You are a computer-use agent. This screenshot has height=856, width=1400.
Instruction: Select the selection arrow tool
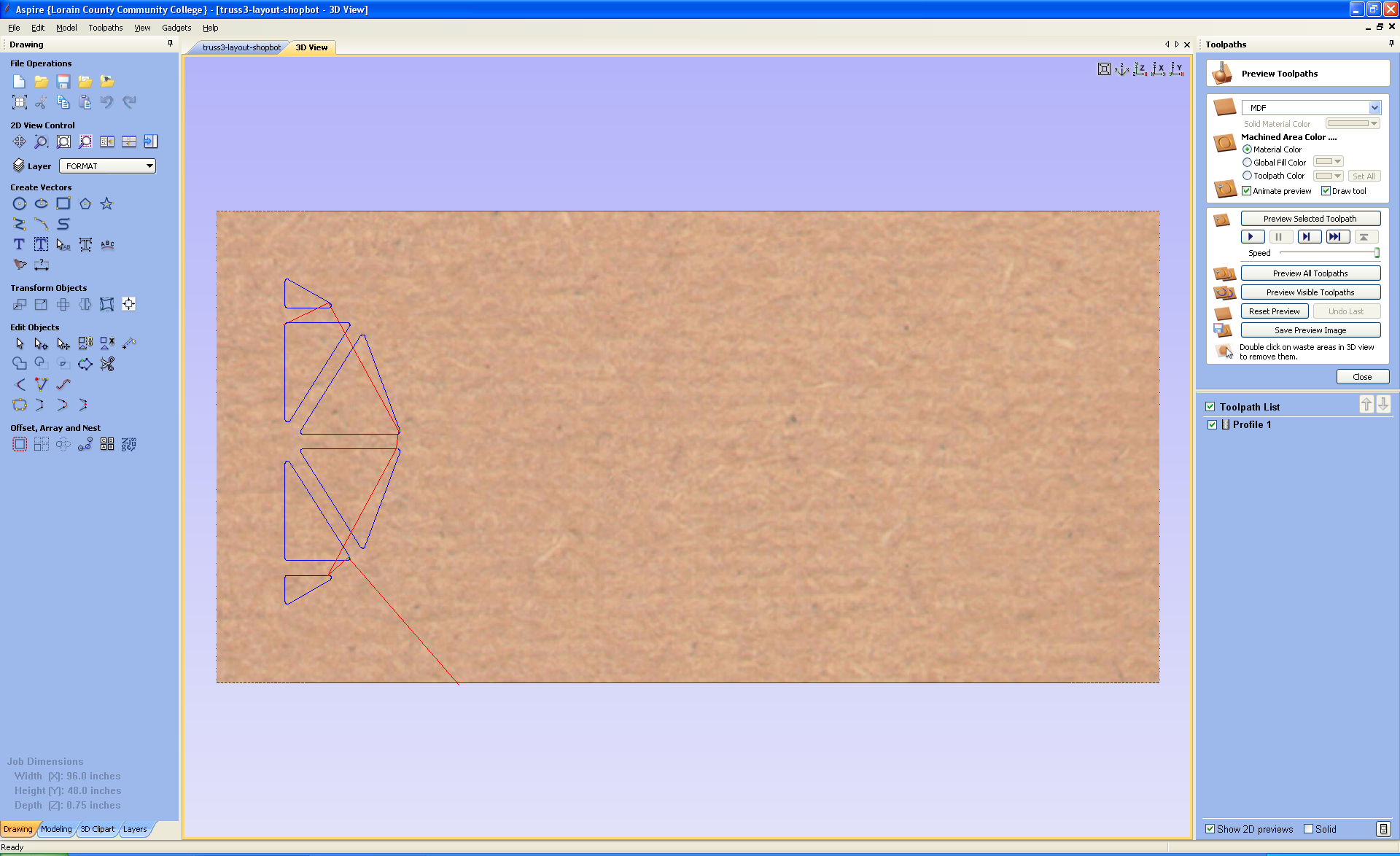[20, 343]
